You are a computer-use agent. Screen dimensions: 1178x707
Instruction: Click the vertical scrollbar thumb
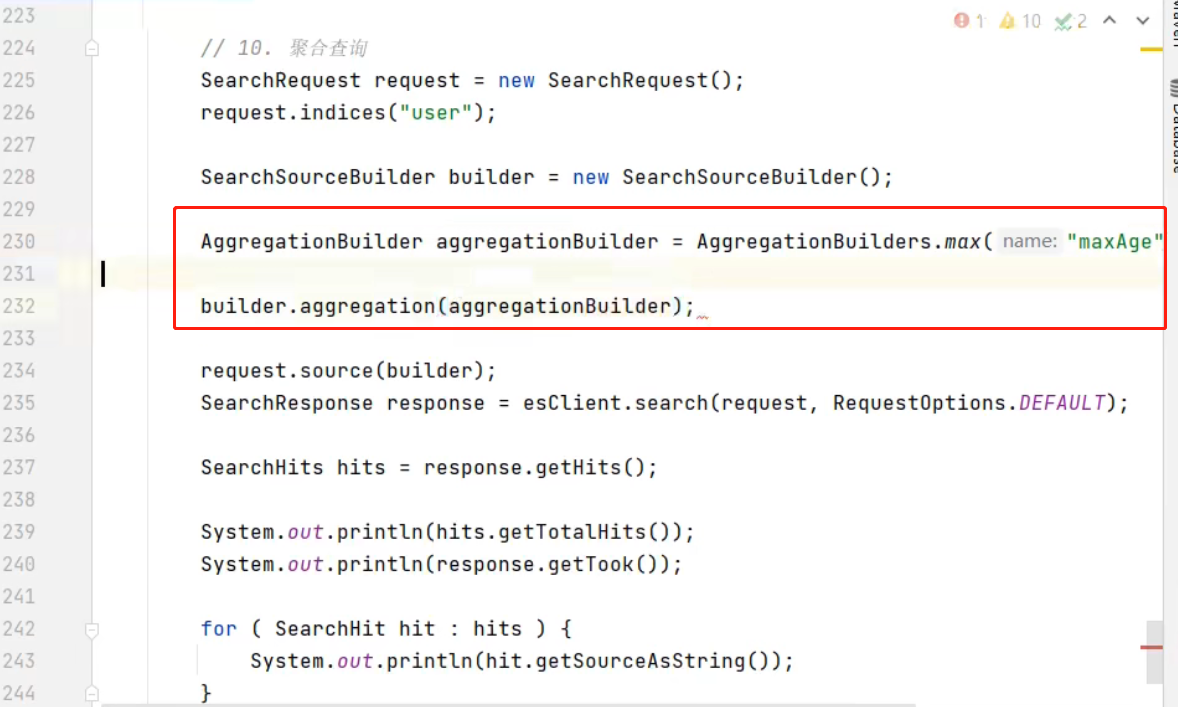pyautogui.click(x=1155, y=652)
